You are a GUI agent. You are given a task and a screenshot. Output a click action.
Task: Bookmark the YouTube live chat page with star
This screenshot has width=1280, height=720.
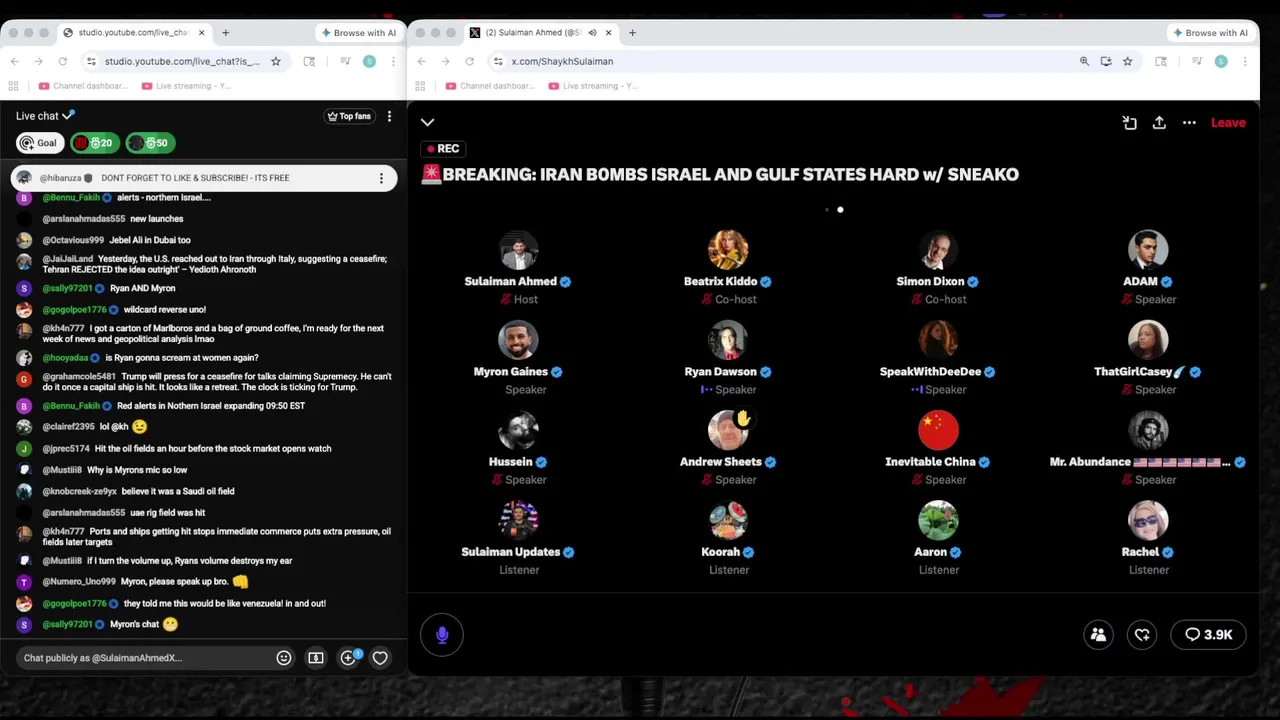(x=276, y=61)
